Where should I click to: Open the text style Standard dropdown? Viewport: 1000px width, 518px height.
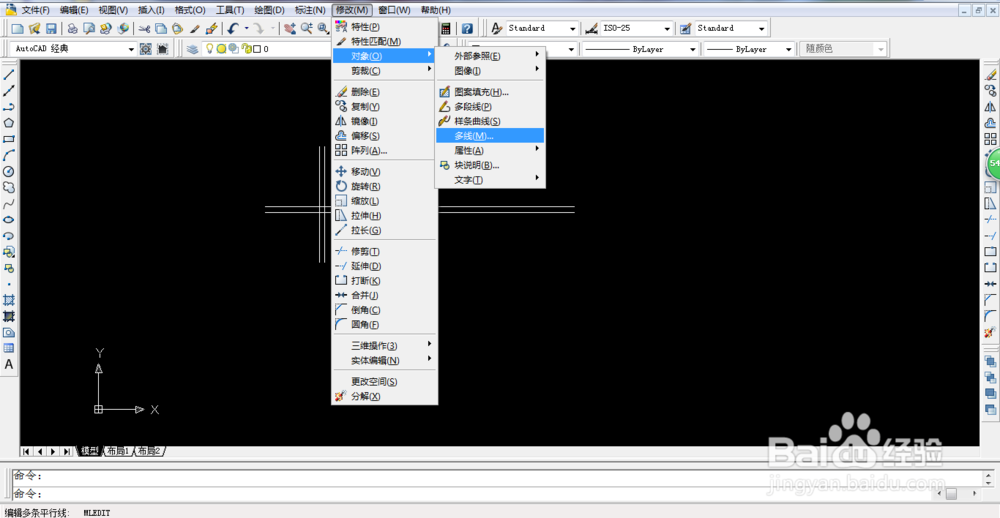573,29
